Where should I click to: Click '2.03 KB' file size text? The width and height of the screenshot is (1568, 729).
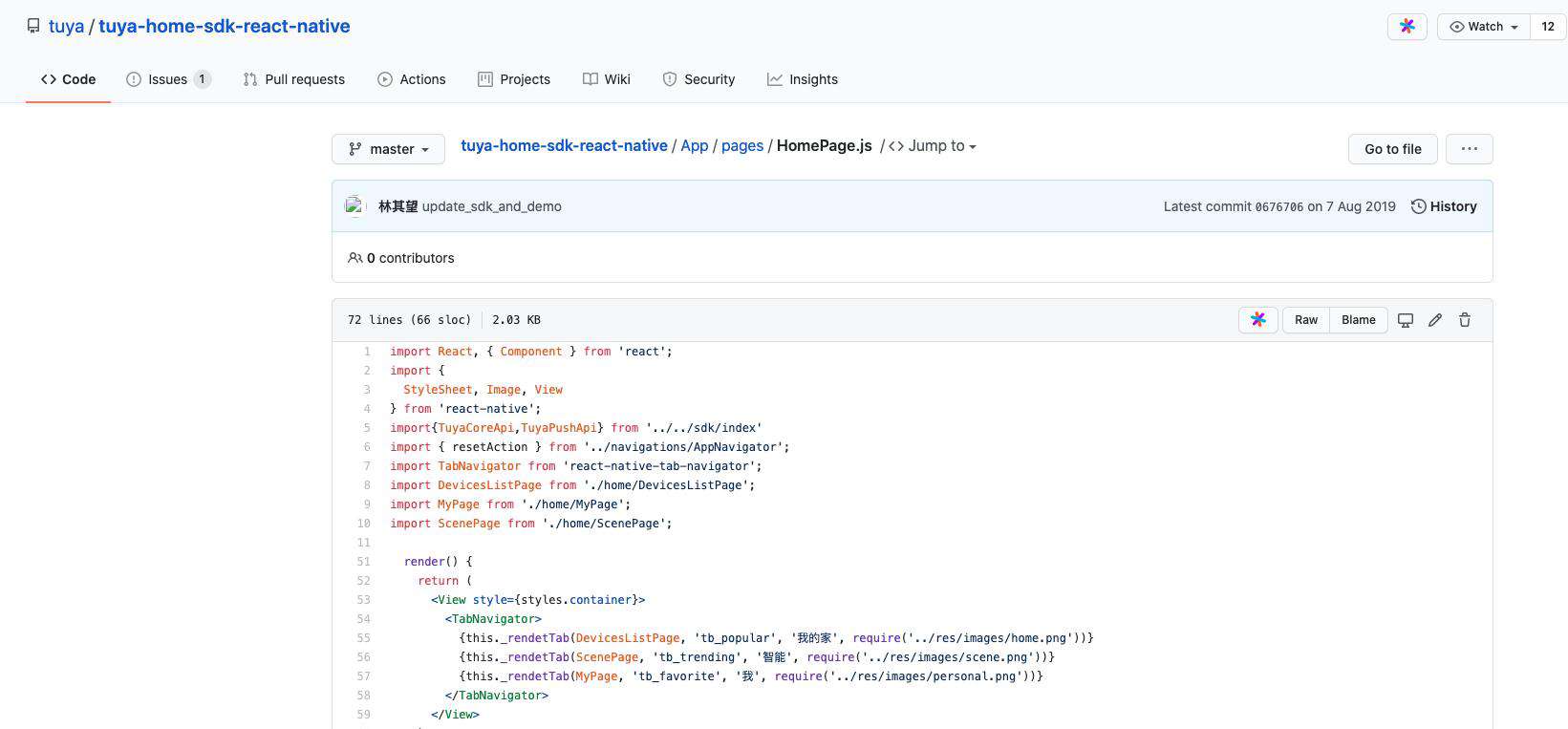pos(516,320)
